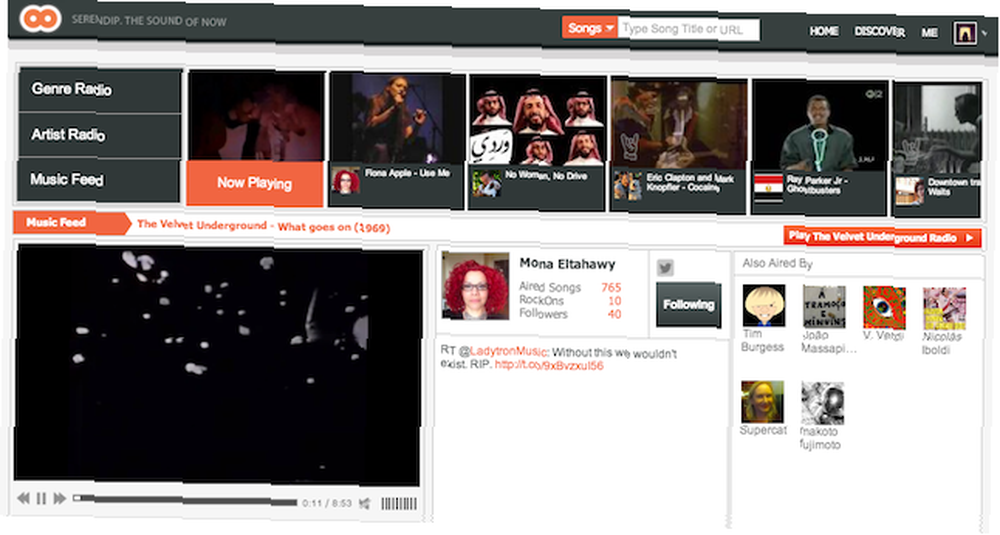Viewport: 1000px width, 535px height.
Task: Select Music Feed in sidebar
Action: pos(99,180)
